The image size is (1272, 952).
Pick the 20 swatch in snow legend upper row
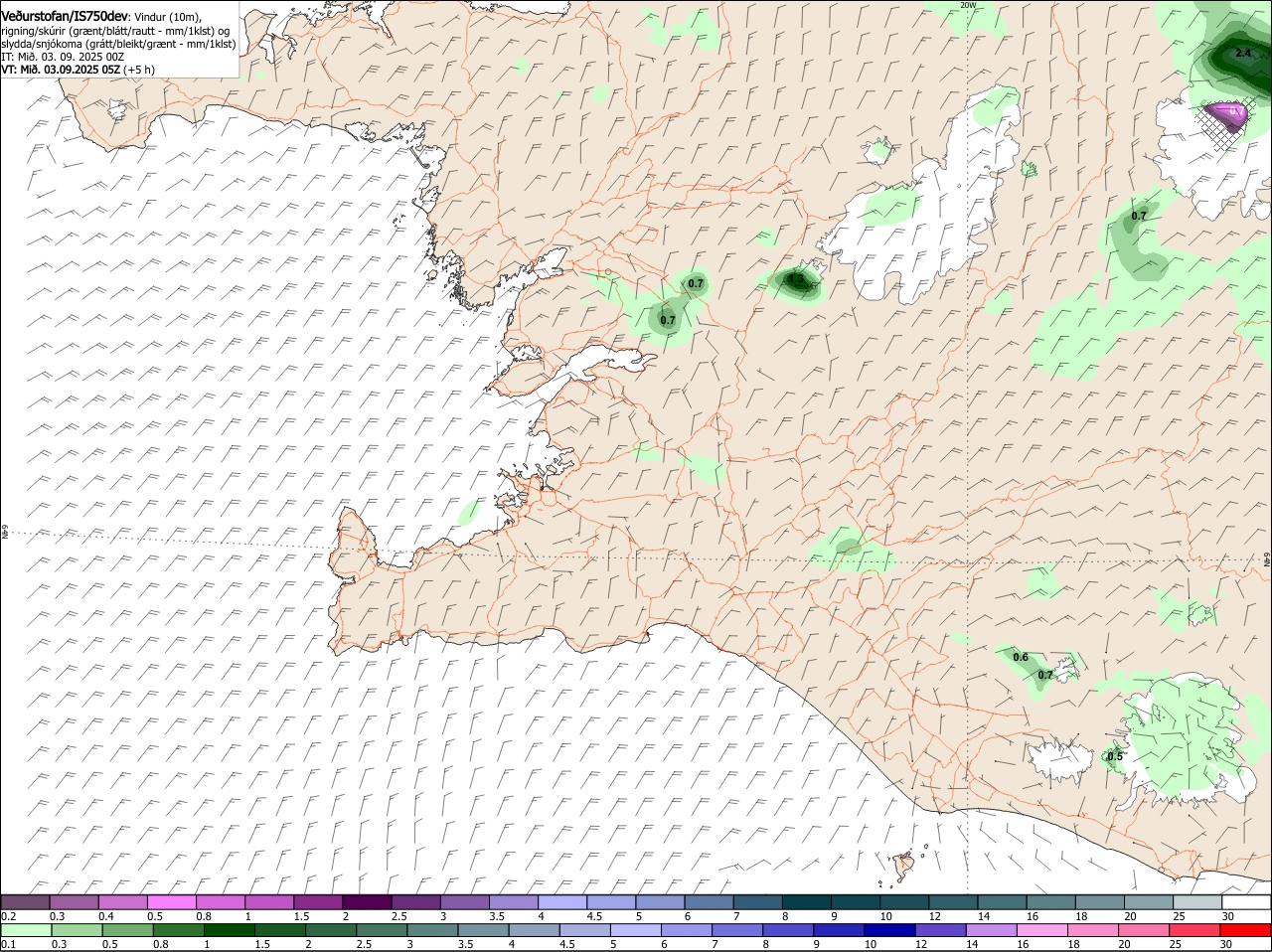[1149, 901]
